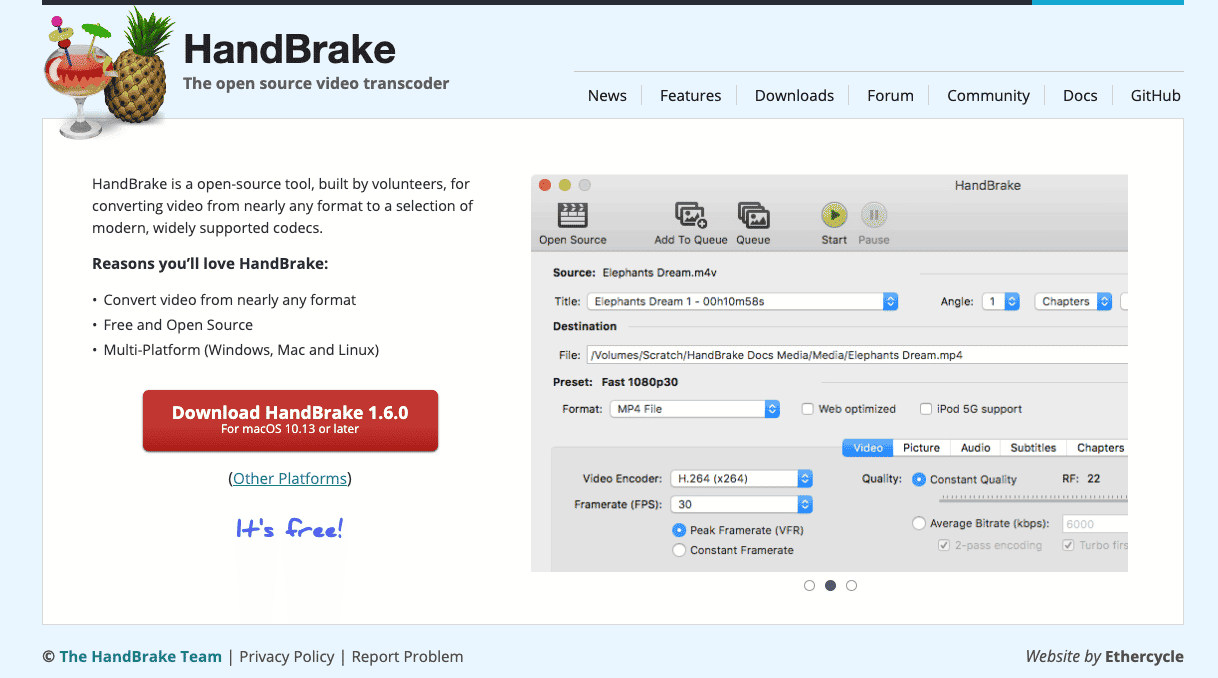The image size is (1218, 678).
Task: Enable the Web optimized checkbox
Action: pyautogui.click(x=807, y=409)
